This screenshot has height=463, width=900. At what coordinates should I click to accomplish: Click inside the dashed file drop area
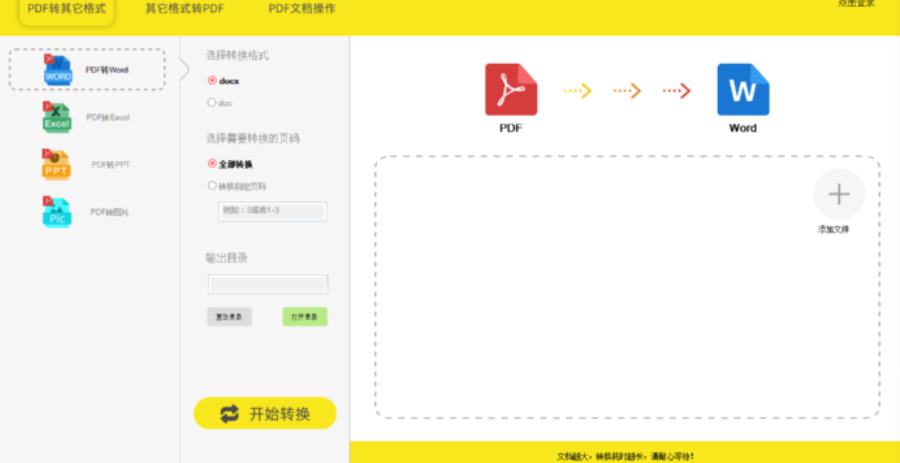[x=627, y=287]
